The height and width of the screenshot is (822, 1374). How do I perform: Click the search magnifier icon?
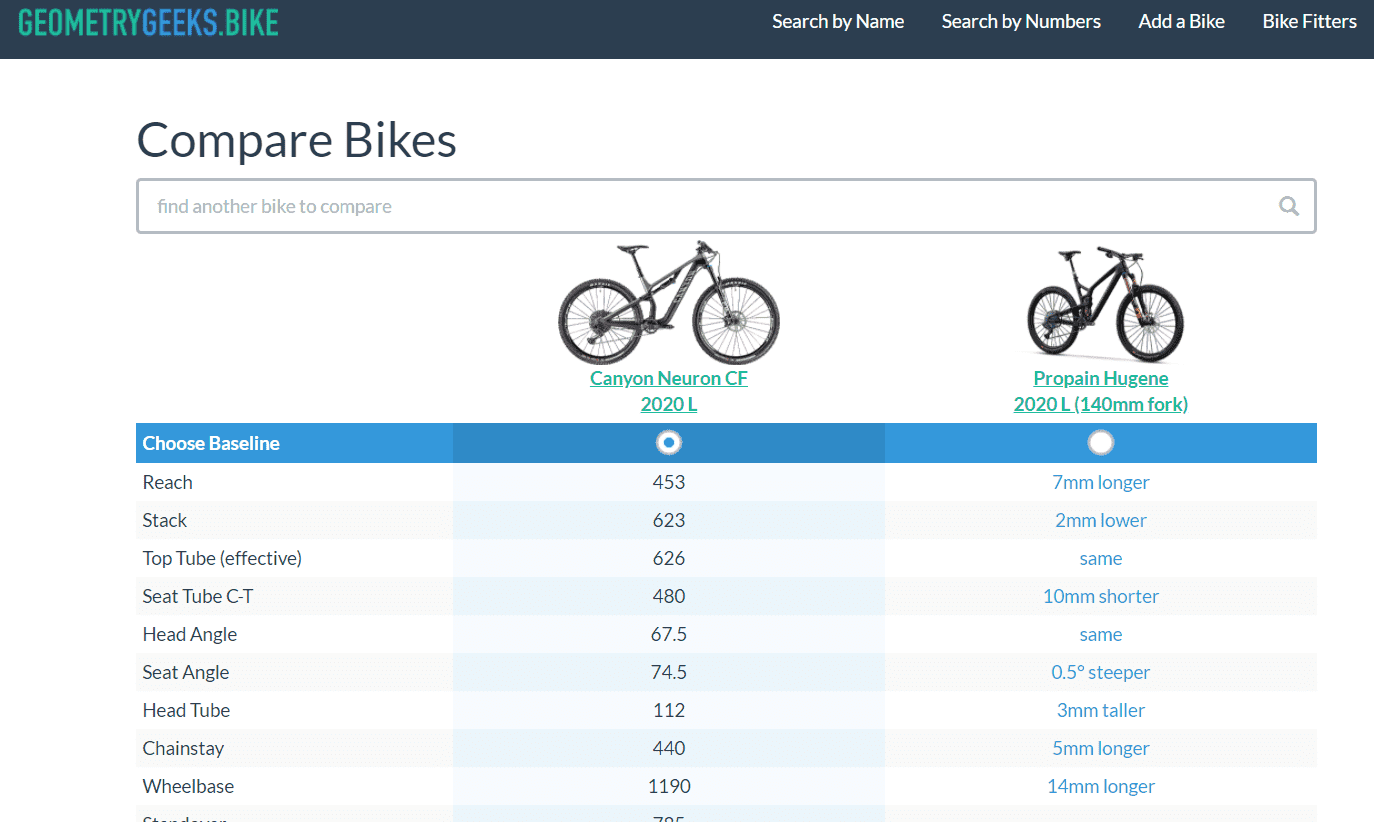coord(1288,206)
